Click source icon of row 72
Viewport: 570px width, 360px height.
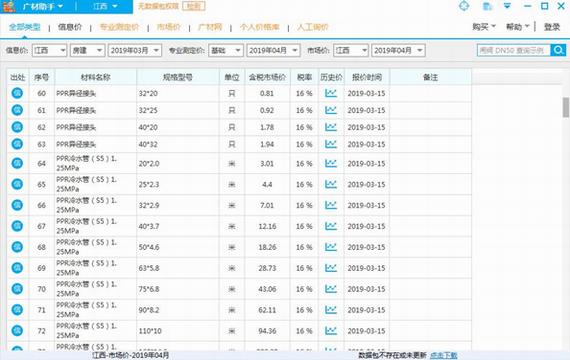pyautogui.click(x=17, y=331)
